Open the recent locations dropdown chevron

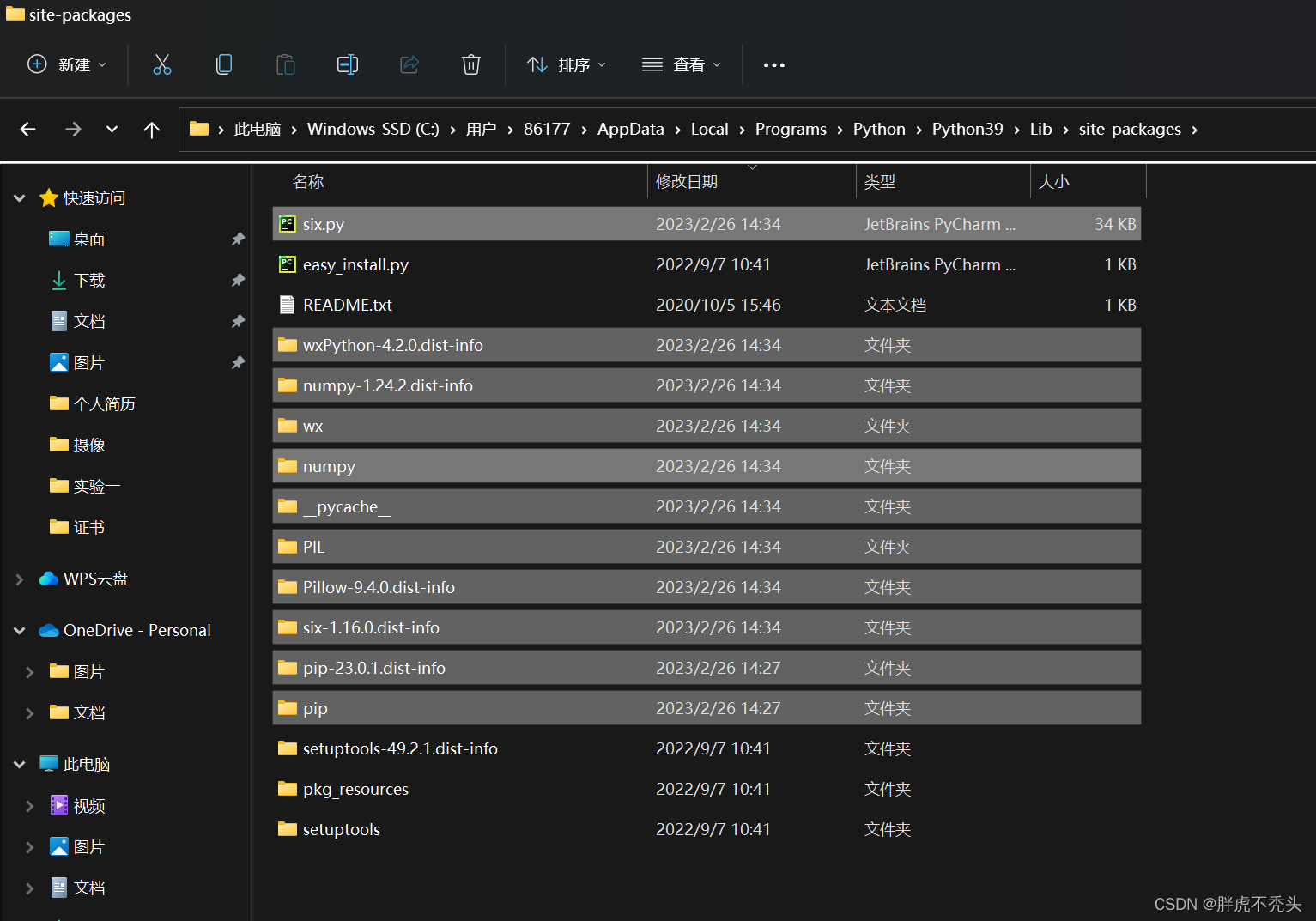point(112,130)
